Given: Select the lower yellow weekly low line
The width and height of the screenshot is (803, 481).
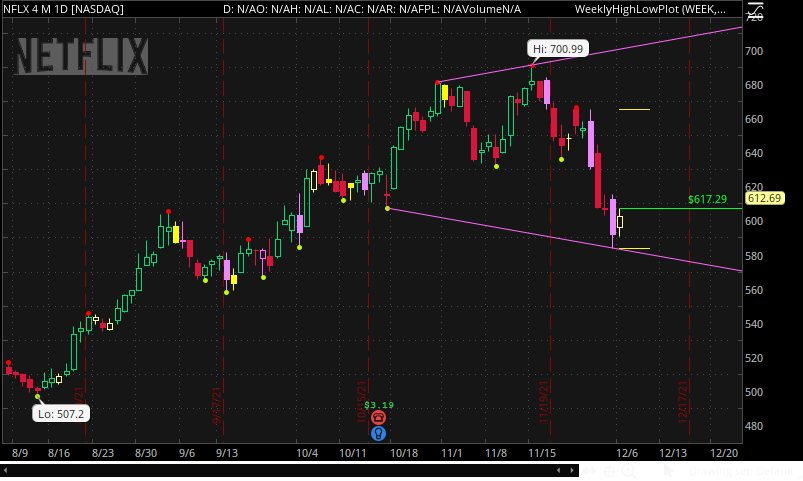Looking at the screenshot, I should [635, 249].
